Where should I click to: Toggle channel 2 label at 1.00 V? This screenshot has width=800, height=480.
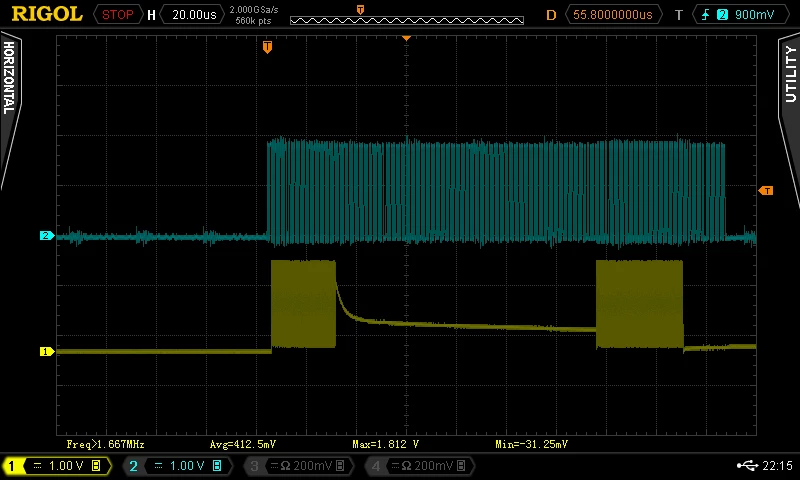[x=178, y=466]
